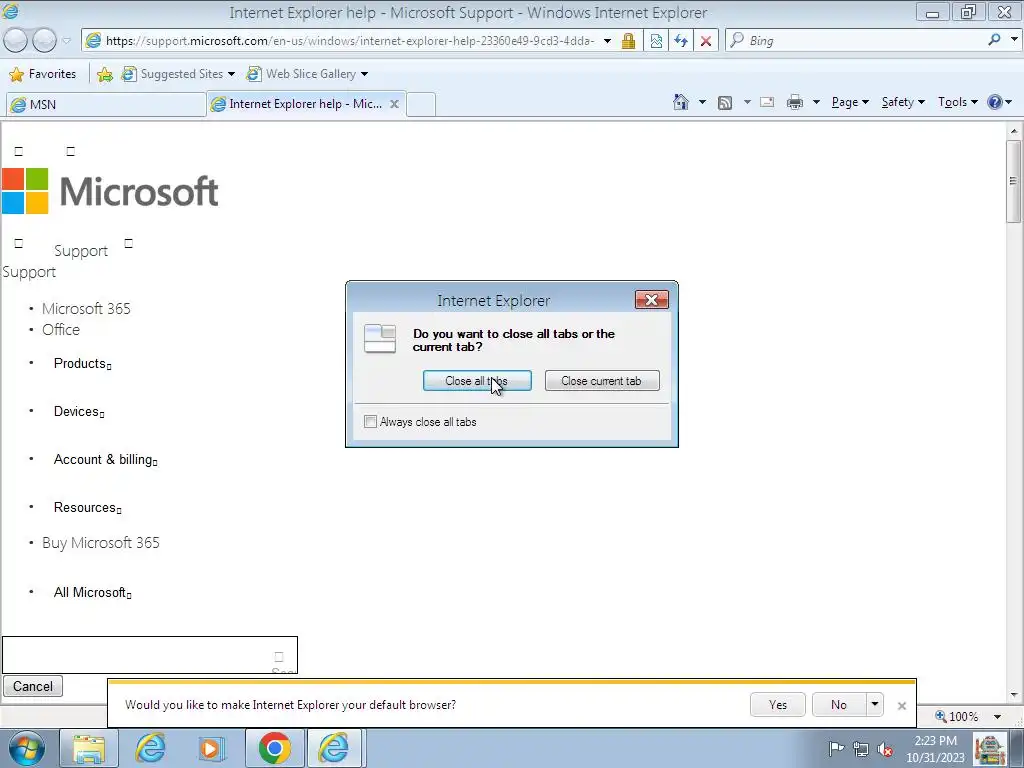
Task: Expand Account & billing menu item
Action: point(105,460)
